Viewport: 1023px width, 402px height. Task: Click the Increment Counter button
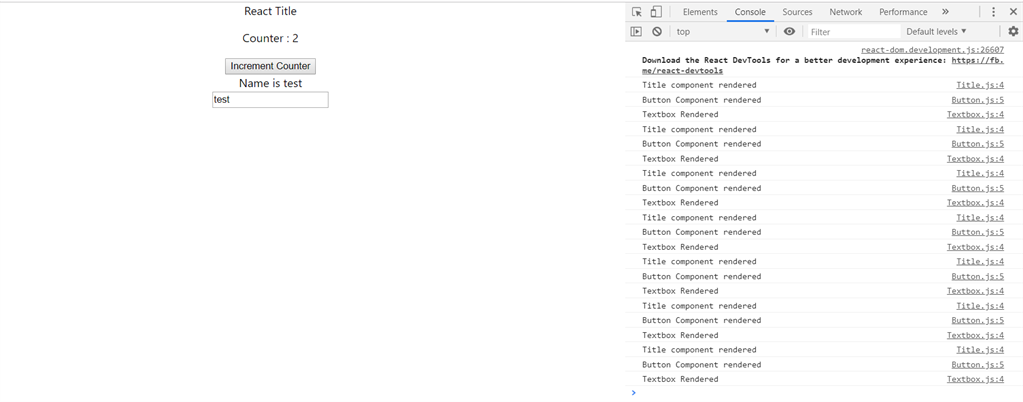(x=270, y=66)
